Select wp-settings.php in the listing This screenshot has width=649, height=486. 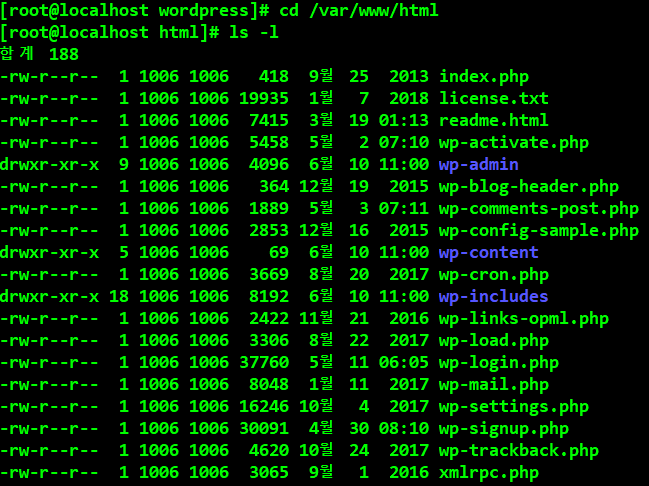(514, 407)
